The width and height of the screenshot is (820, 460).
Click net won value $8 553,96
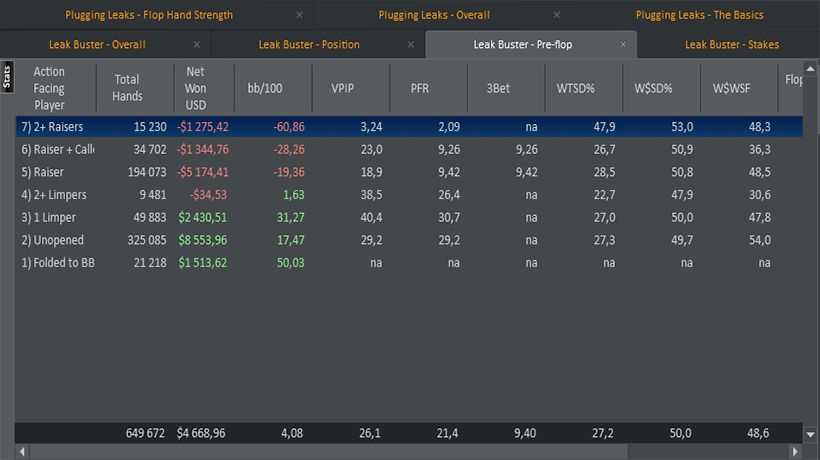[x=202, y=240]
